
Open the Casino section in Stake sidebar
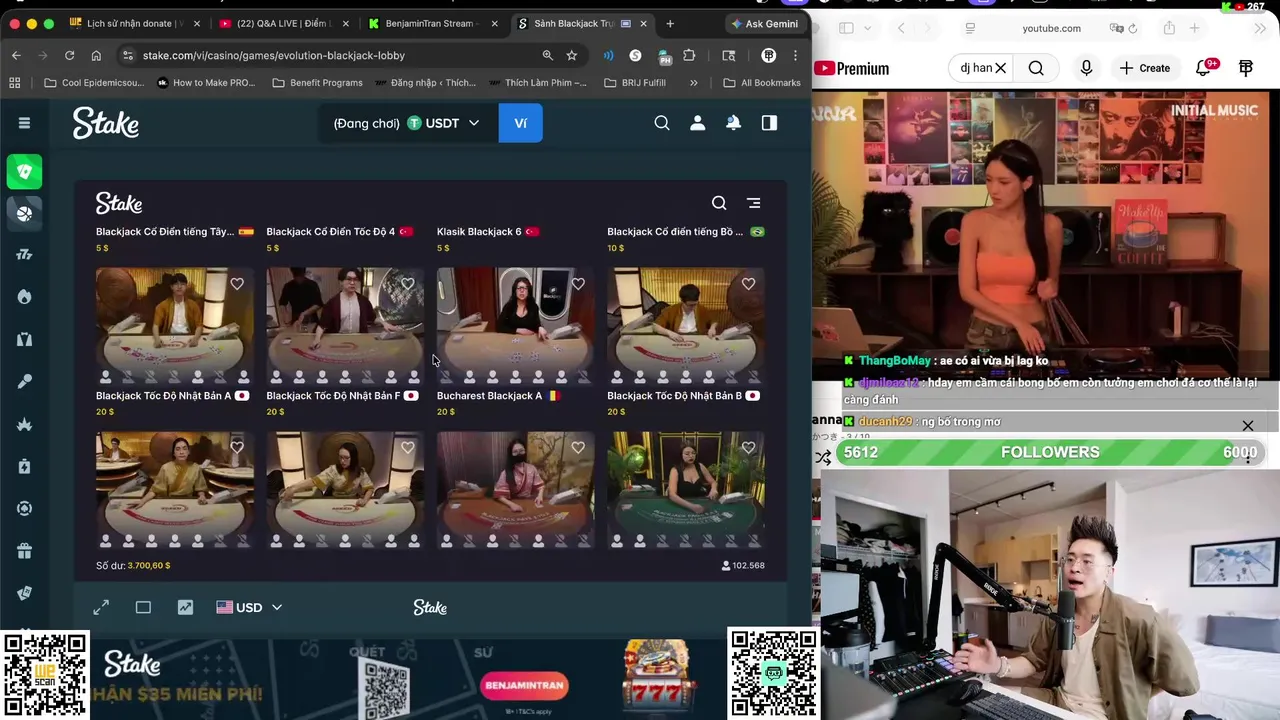[25, 171]
